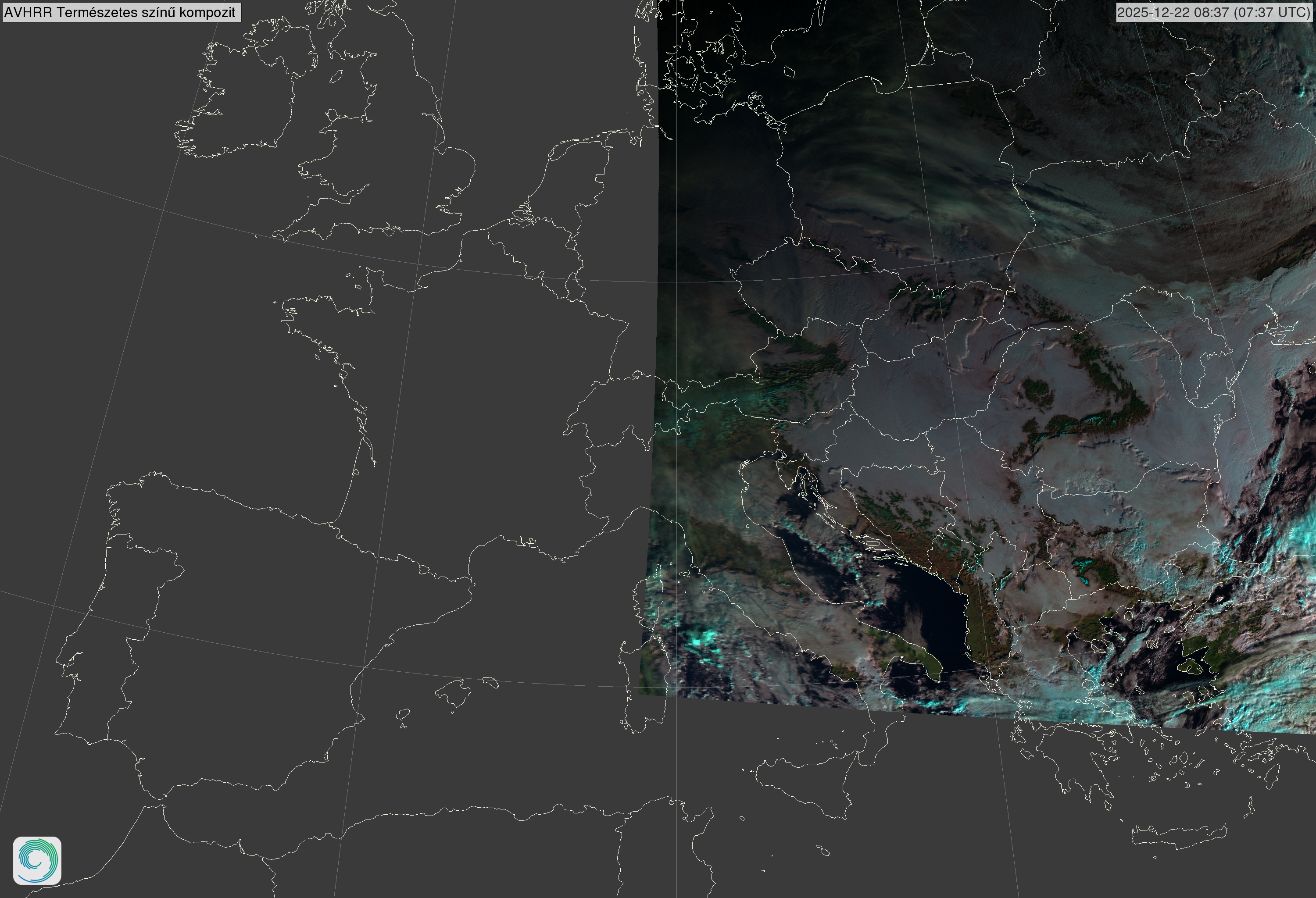Click the 2025-12-22 08:37 timestamp label
The image size is (1316, 898).
point(1214,12)
